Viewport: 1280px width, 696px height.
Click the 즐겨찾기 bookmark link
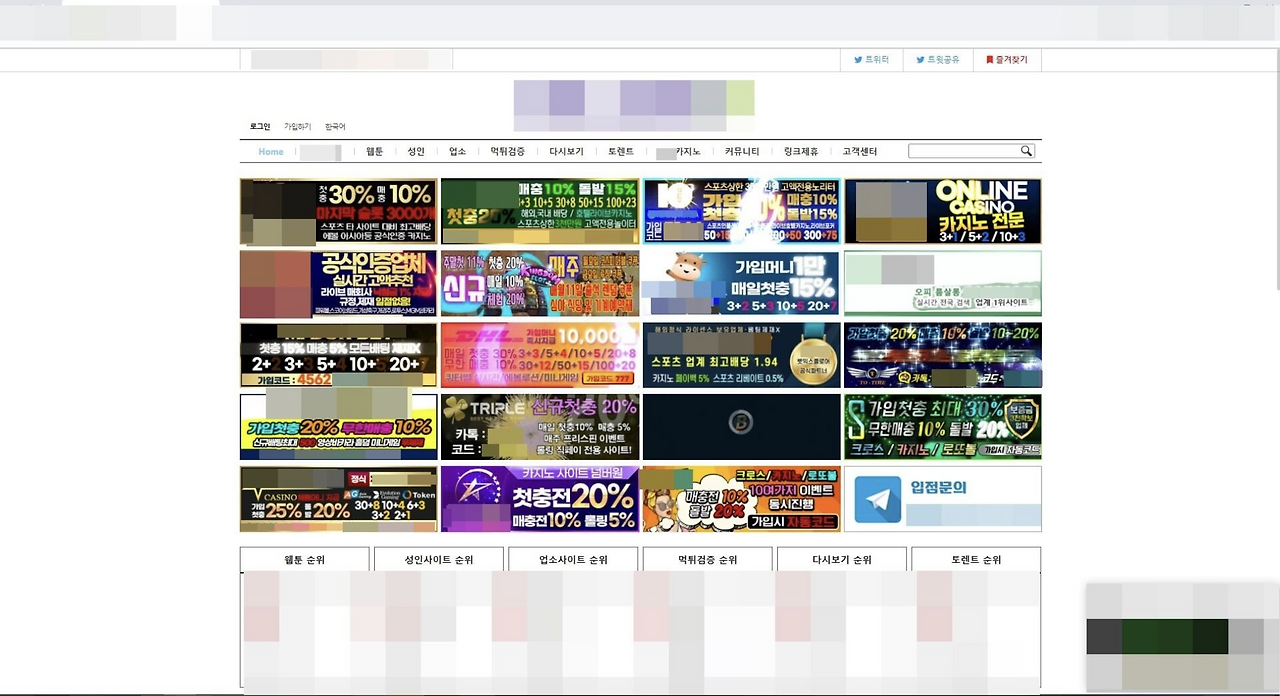(1006, 60)
